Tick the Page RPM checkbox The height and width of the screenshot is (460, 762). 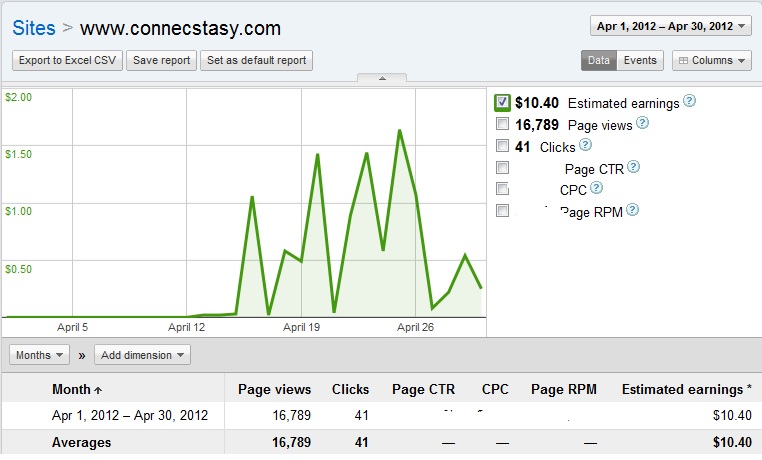502,211
